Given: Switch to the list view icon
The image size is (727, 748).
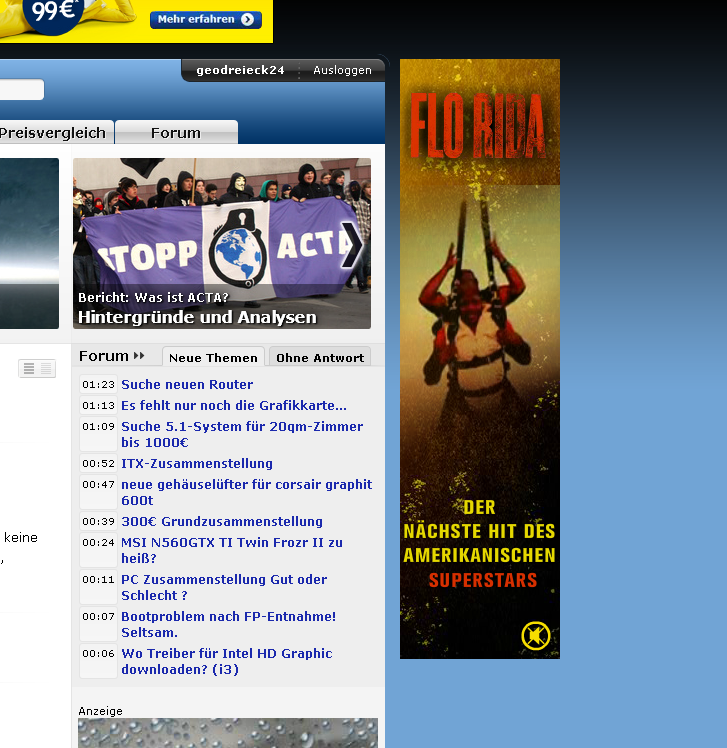Looking at the screenshot, I should [29, 368].
